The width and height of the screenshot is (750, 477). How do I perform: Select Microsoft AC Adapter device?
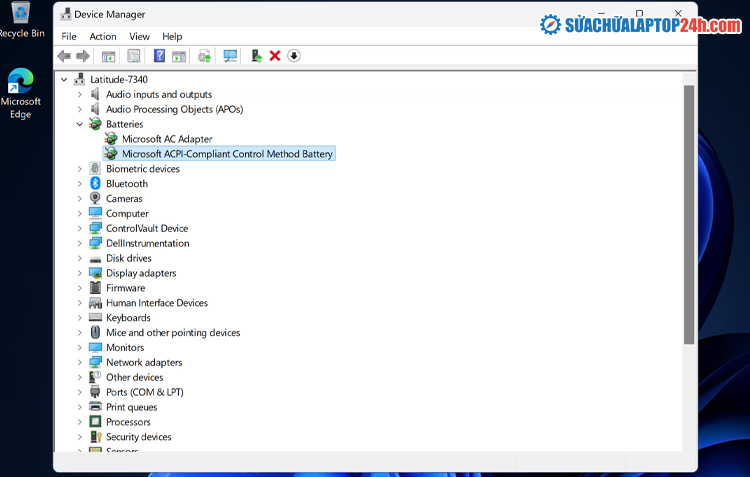[x=167, y=139]
